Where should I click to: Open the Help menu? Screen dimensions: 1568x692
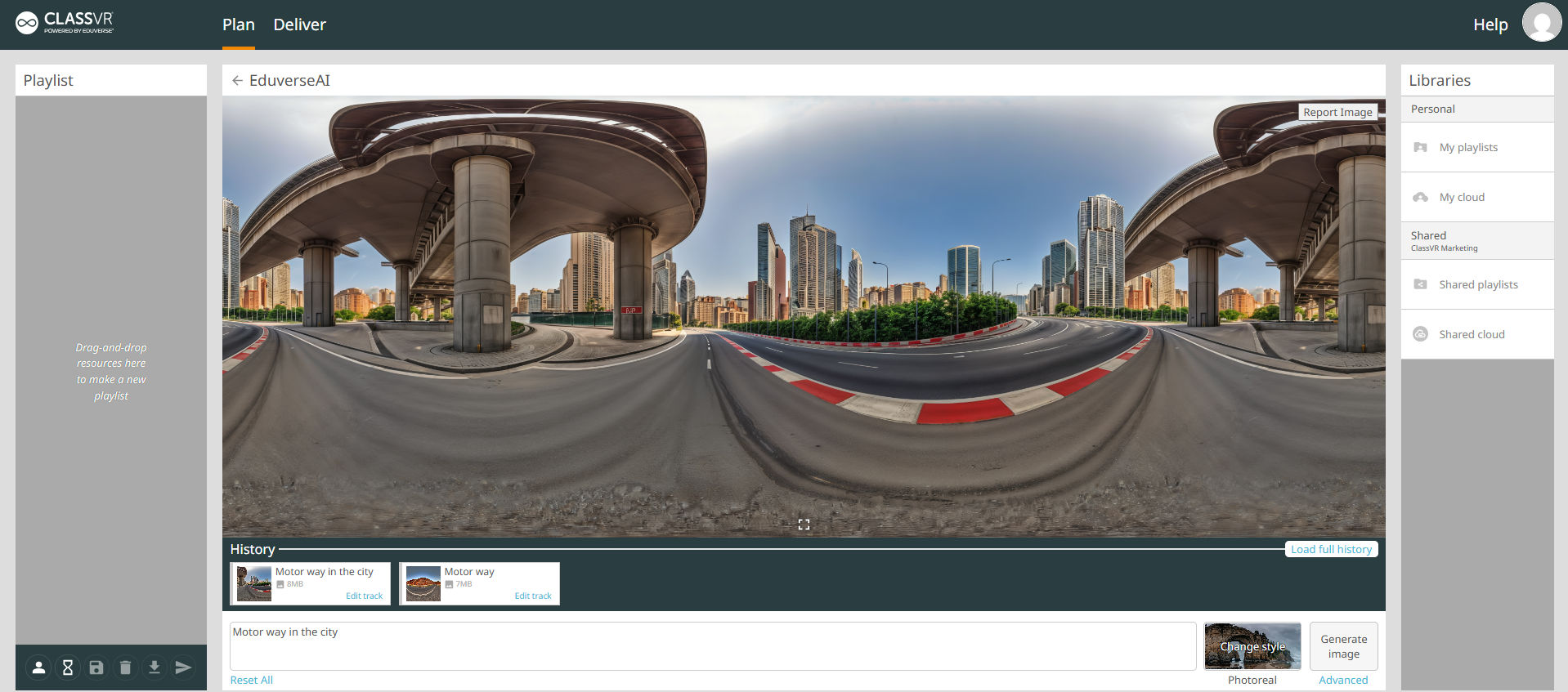tap(1490, 25)
